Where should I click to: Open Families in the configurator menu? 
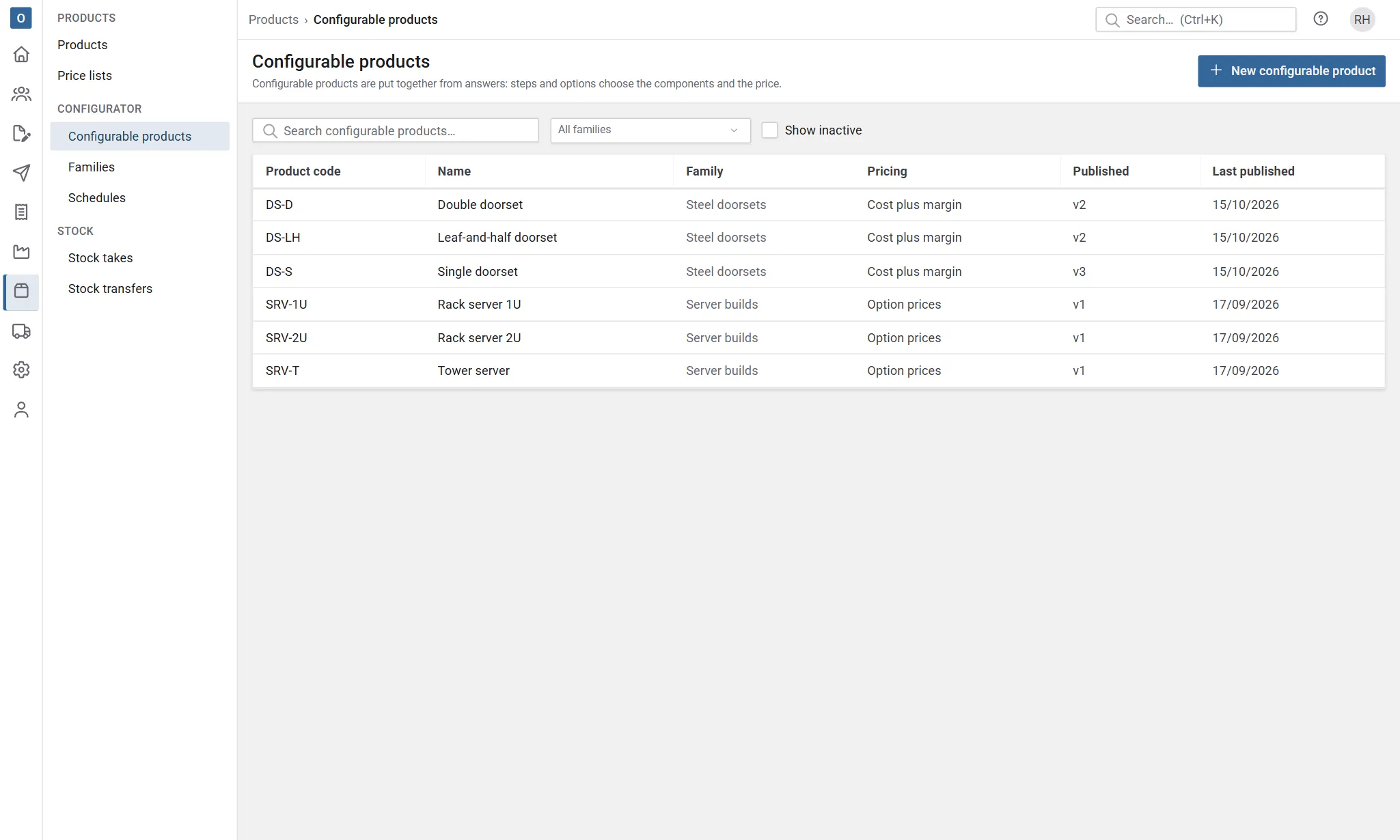pyautogui.click(x=92, y=167)
